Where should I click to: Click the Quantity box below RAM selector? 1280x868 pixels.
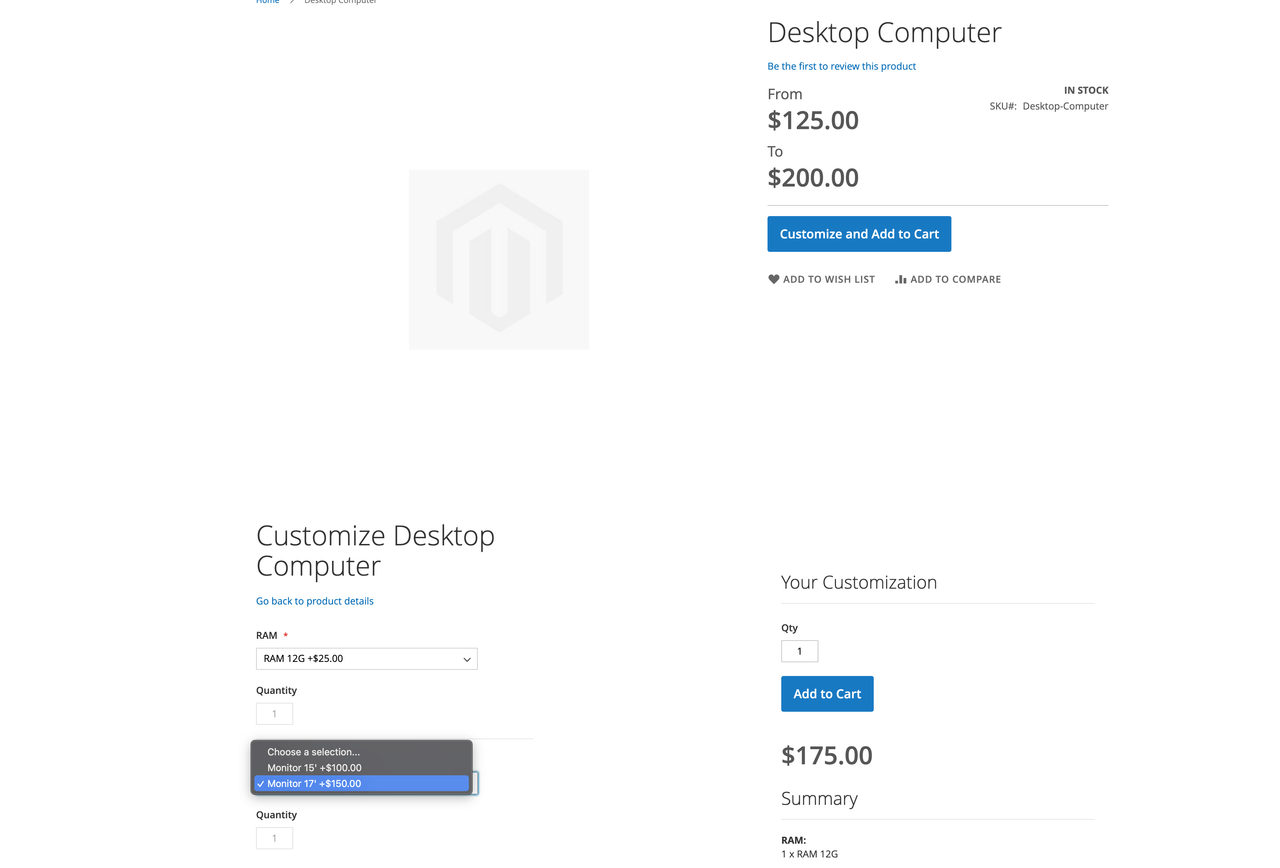(x=274, y=714)
